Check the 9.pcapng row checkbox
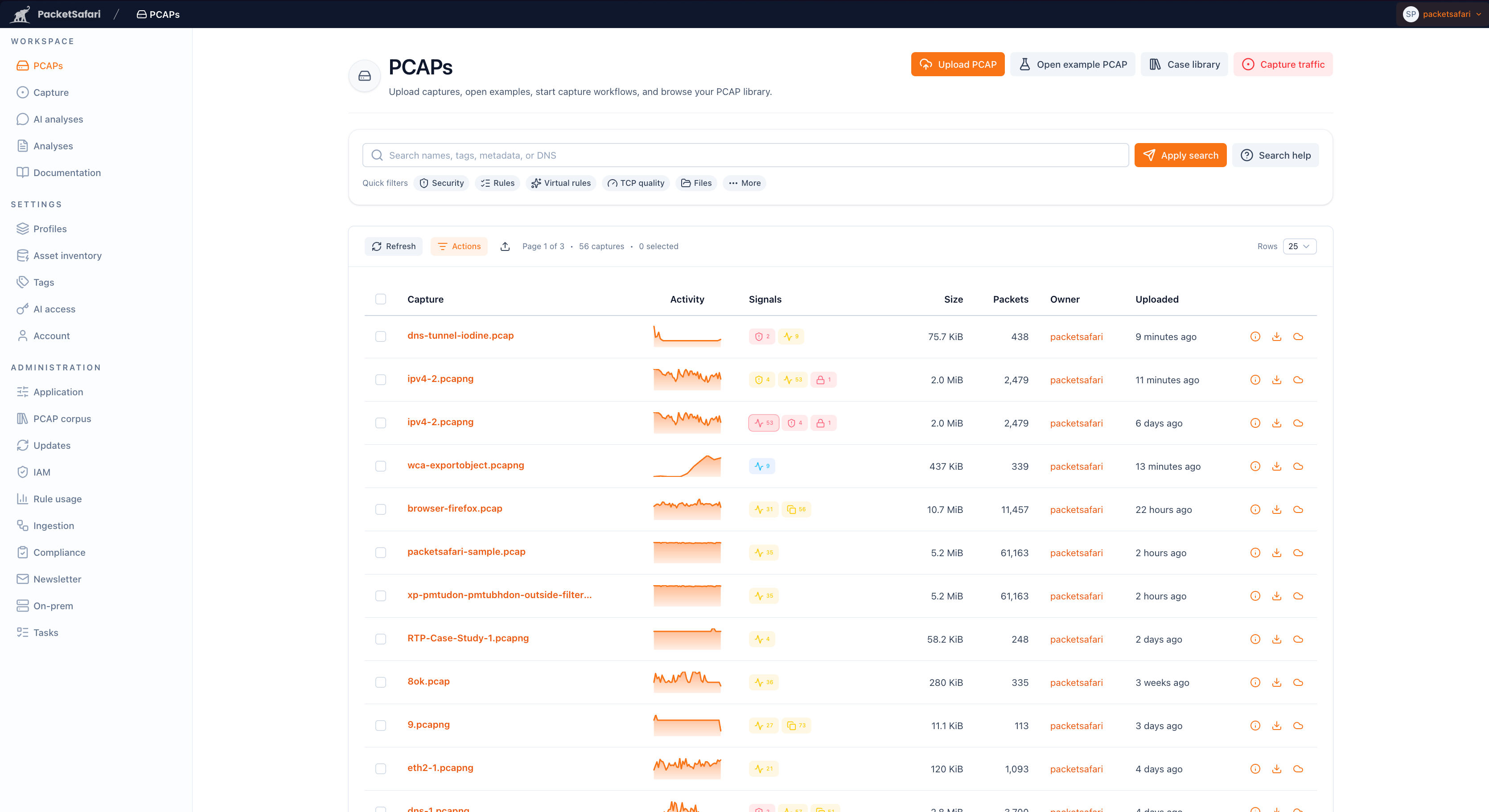 click(x=380, y=725)
